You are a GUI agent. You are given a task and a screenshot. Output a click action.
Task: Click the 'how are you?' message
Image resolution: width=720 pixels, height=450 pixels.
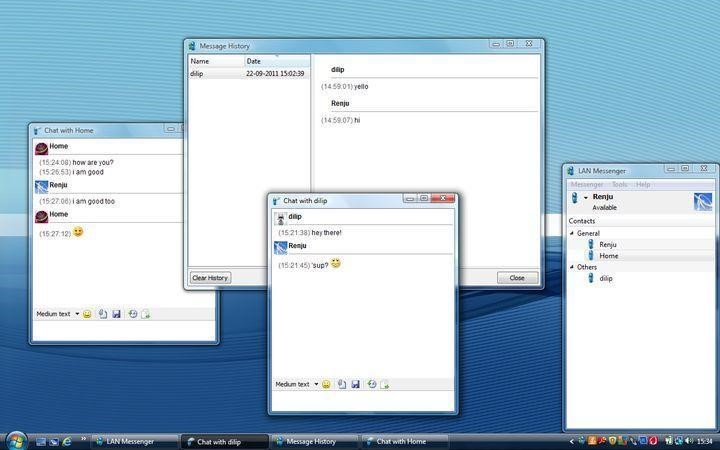[93, 163]
